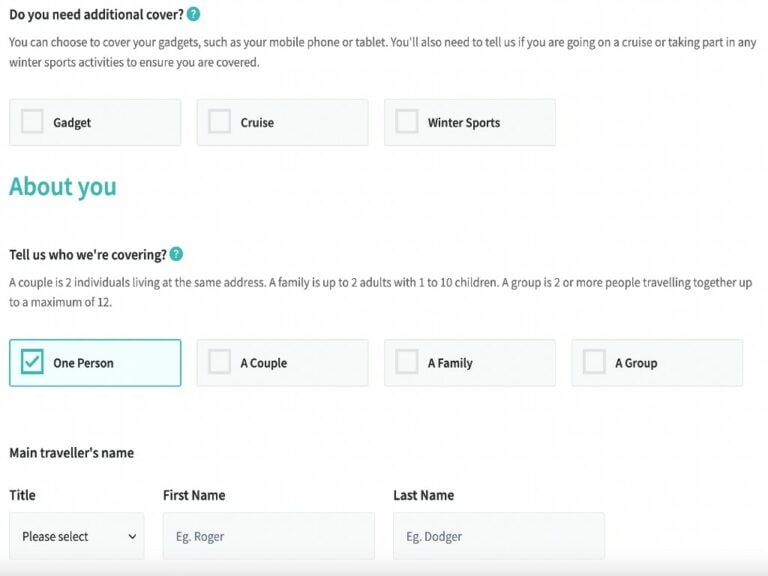Select the Winter Sports label text
This screenshot has width=768, height=576.
click(464, 122)
